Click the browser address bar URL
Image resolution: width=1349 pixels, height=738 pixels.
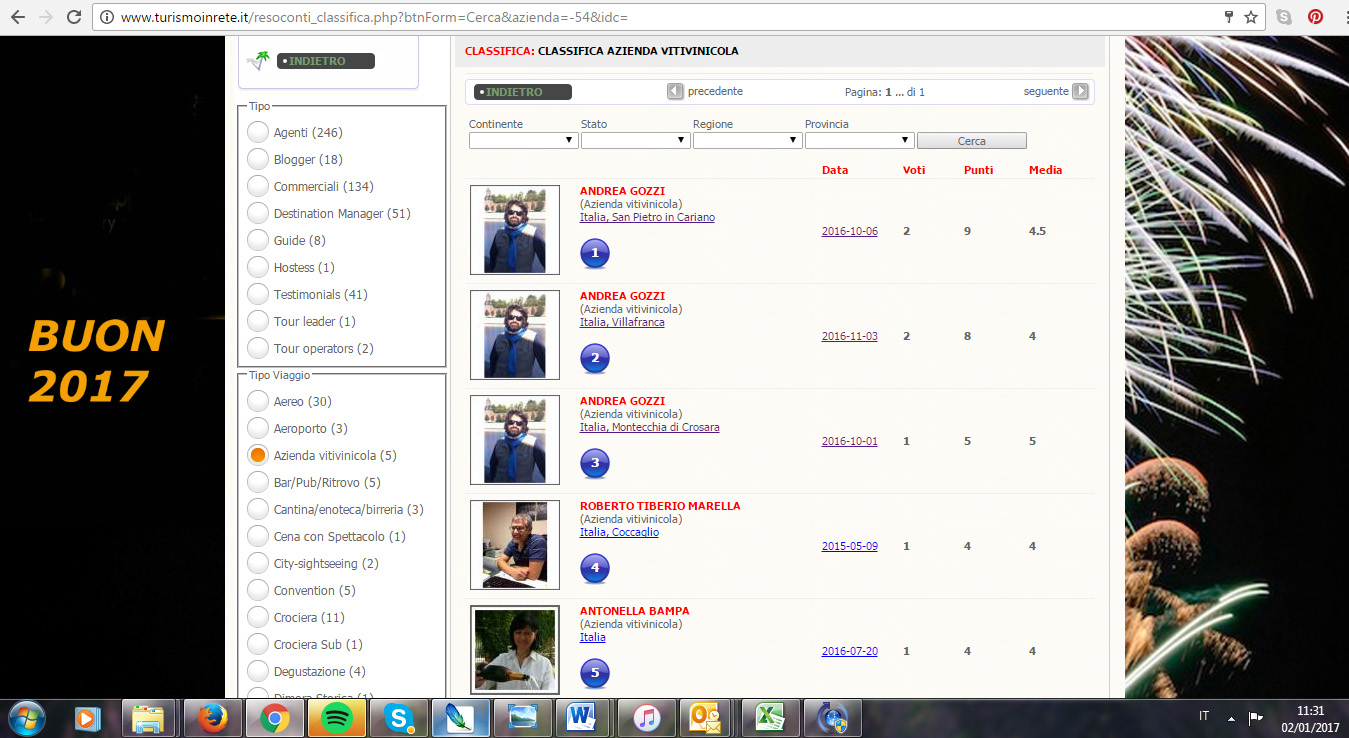(x=374, y=17)
